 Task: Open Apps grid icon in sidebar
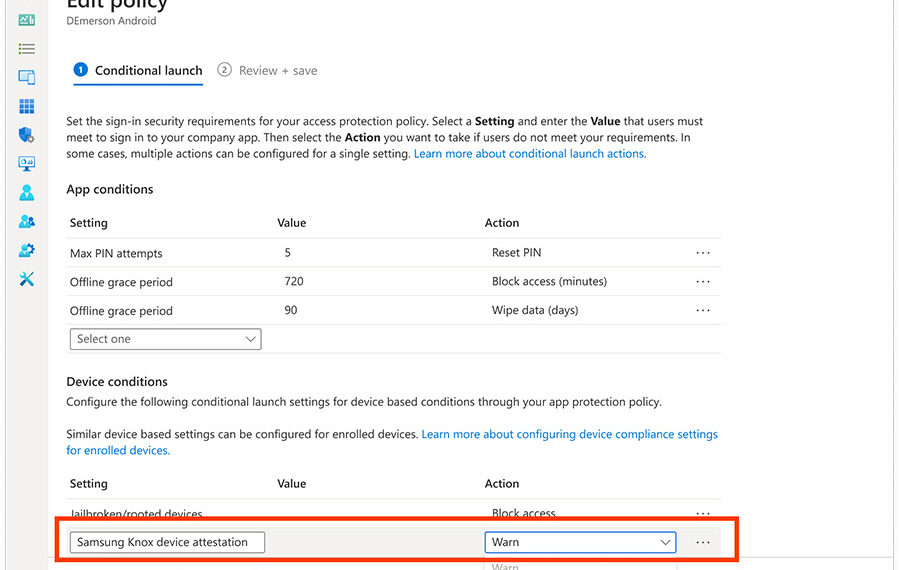(26, 106)
